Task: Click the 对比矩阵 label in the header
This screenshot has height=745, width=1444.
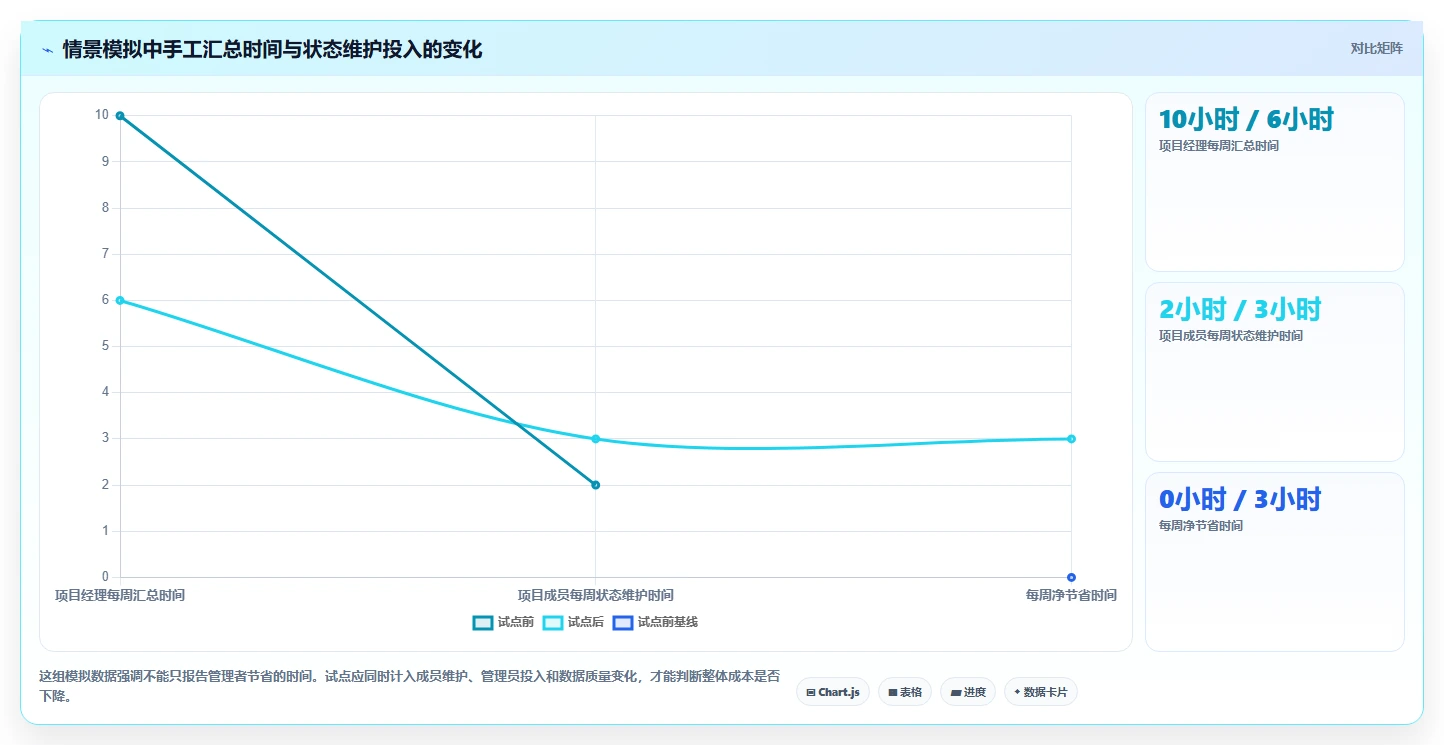Action: point(1376,49)
